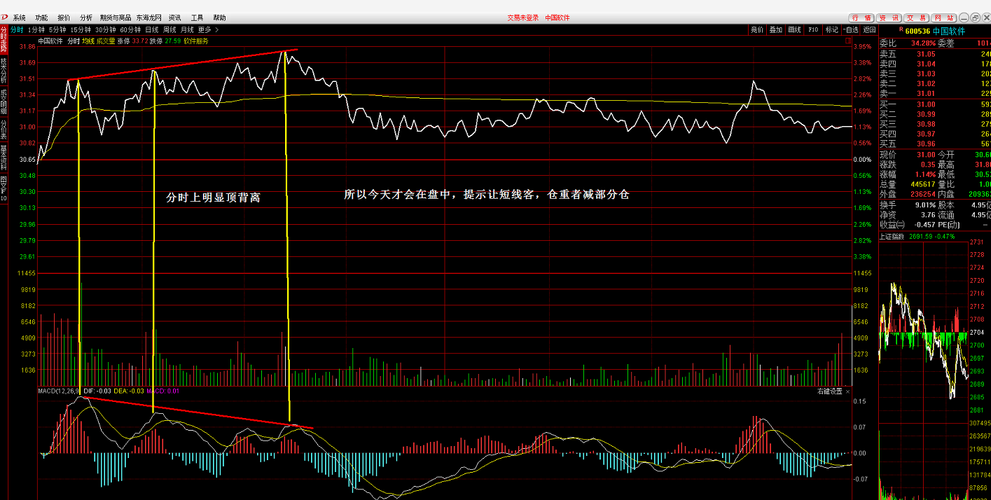Select the F10 left sidebar tab
Screen dimensions: 991x500
[4, 188]
